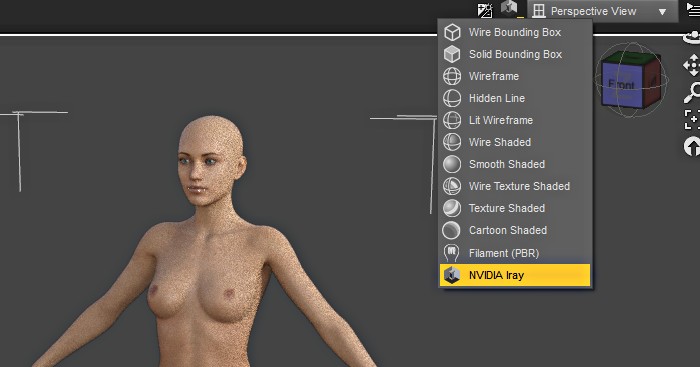Image resolution: width=700 pixels, height=367 pixels.
Task: Click the viewport view cube Front face
Action: click(x=621, y=85)
